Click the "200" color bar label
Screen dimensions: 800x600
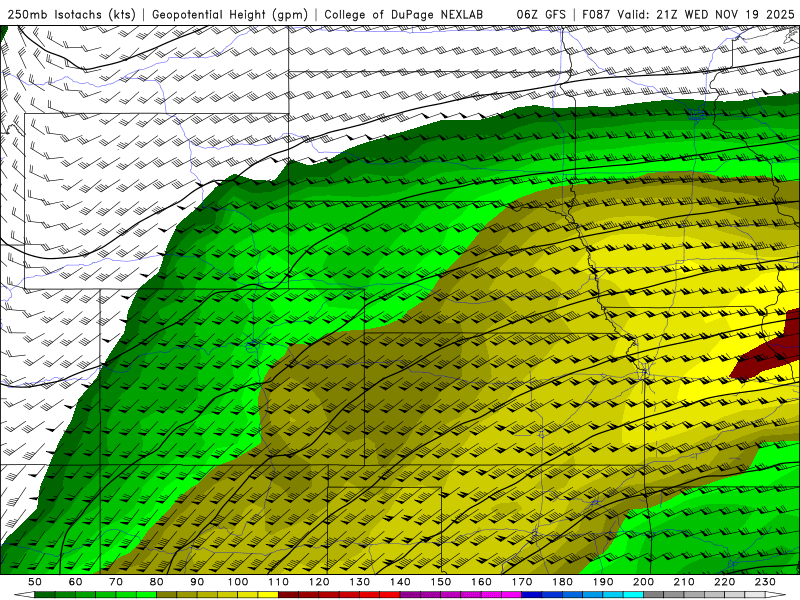tap(644, 582)
